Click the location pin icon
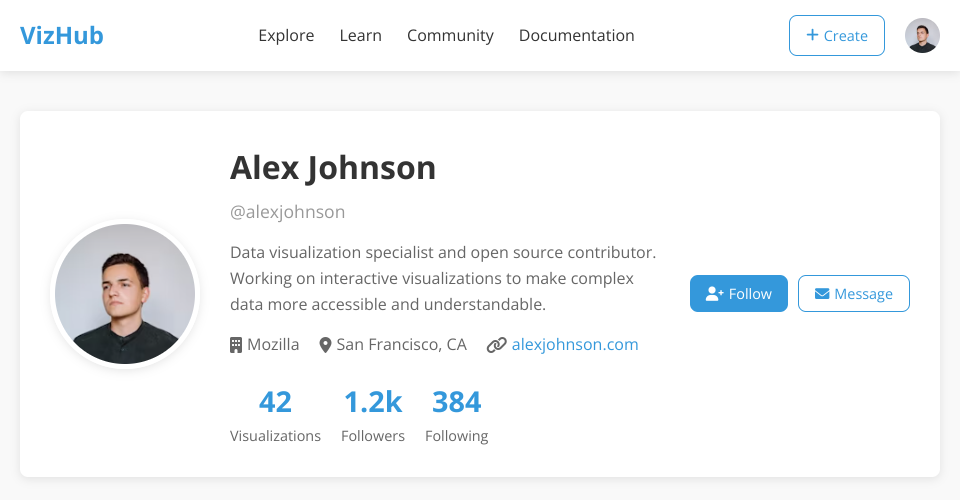 [x=325, y=345]
